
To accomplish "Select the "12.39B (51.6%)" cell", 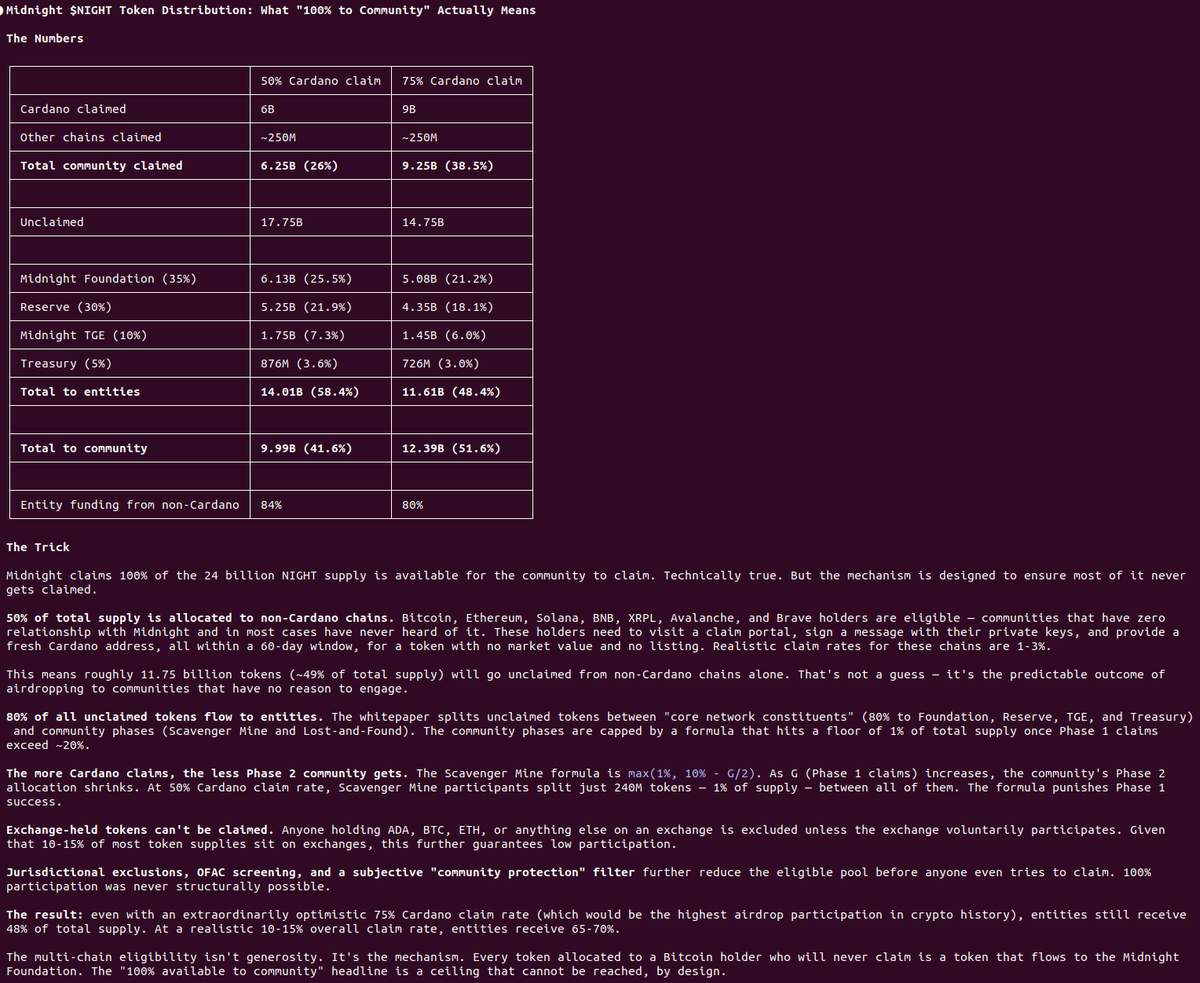I will tap(451, 448).
